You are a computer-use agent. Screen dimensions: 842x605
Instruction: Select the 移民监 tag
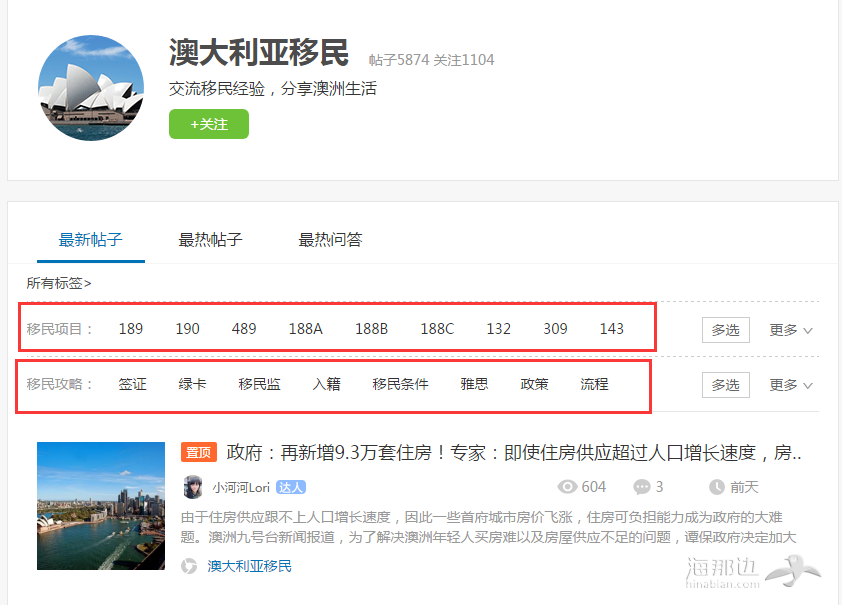[259, 384]
